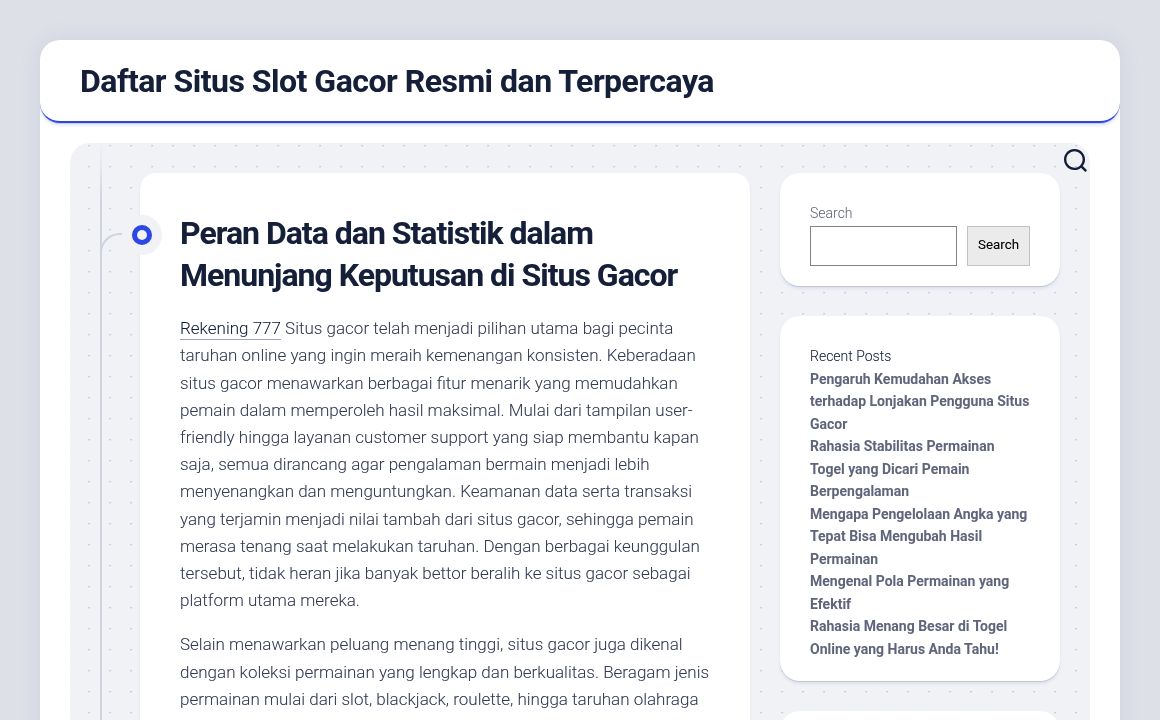Open 'Rahasia Stabilitas Permainan Togel yang Dicari Pemain'
Viewport: 1160px width, 720px height.
coord(902,468)
